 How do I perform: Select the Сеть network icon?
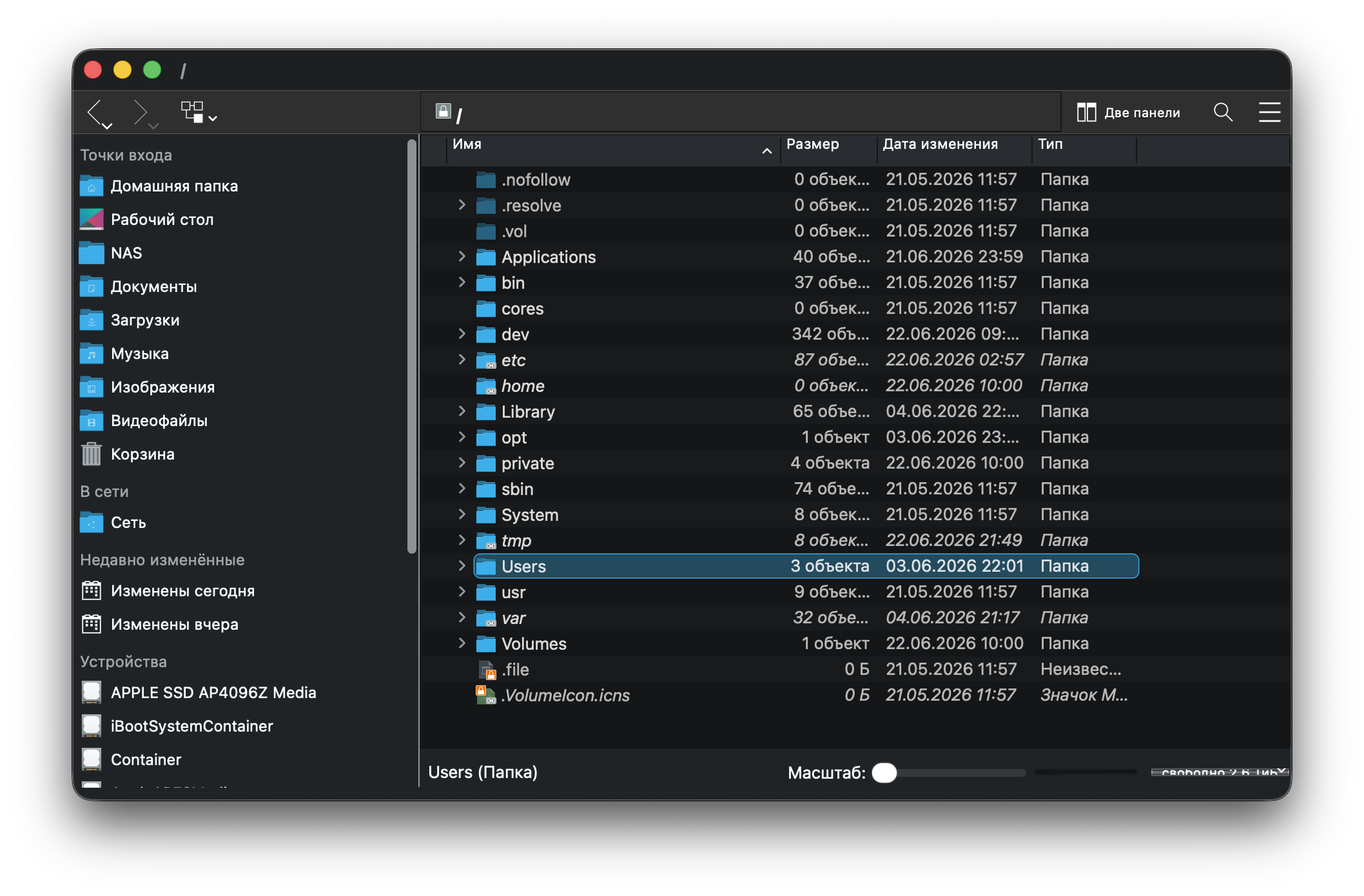(92, 523)
